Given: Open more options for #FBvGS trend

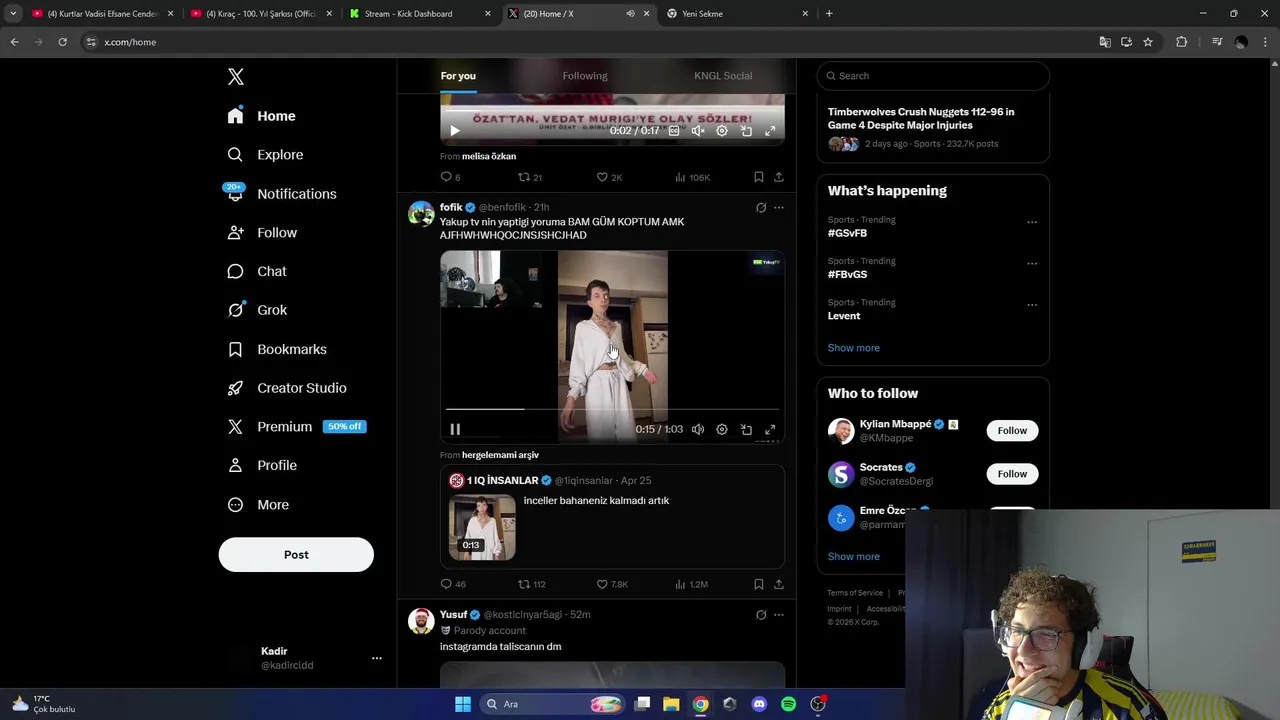Looking at the screenshot, I should (x=1032, y=264).
